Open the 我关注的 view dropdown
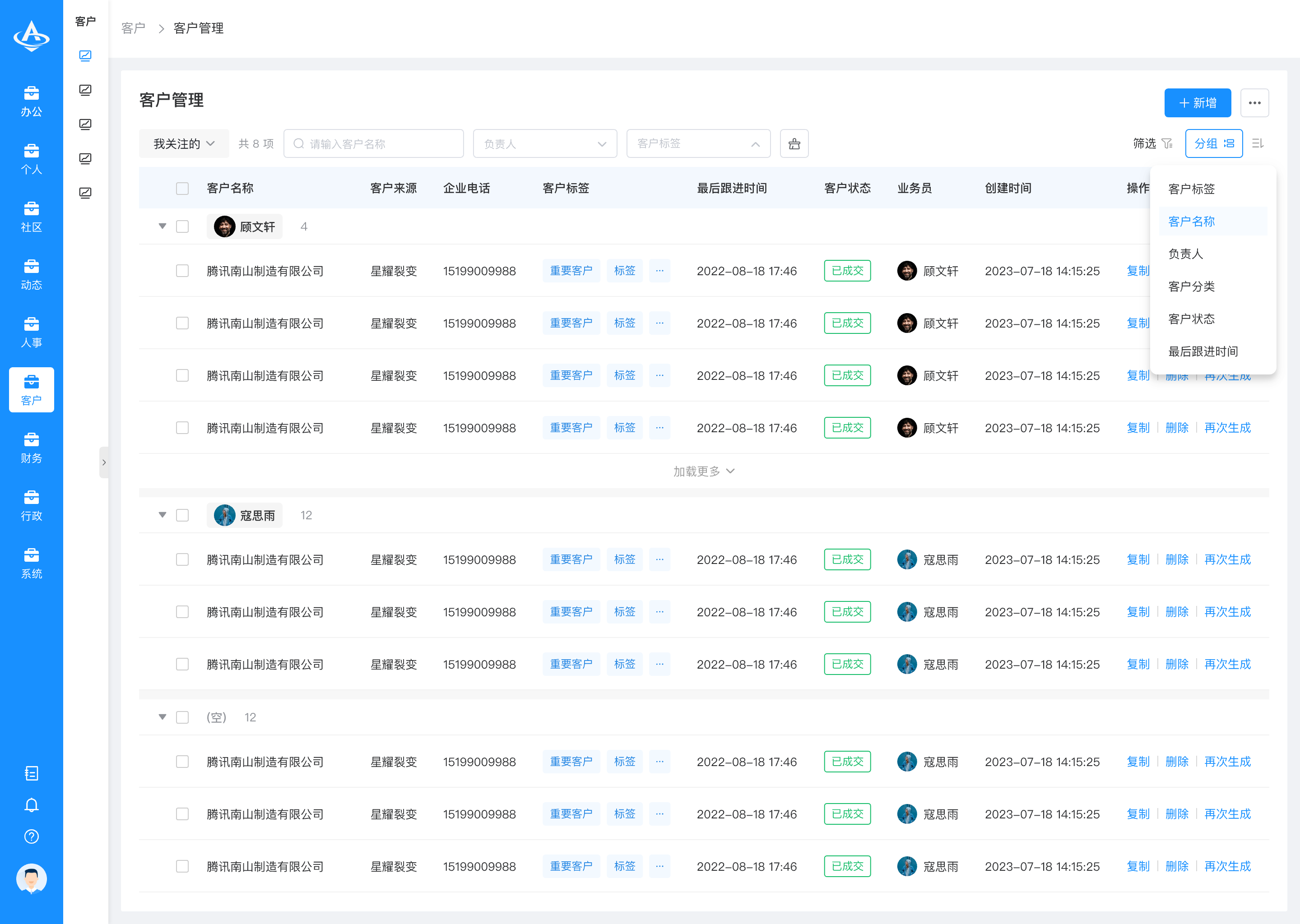Image resolution: width=1300 pixels, height=924 pixels. [x=184, y=143]
